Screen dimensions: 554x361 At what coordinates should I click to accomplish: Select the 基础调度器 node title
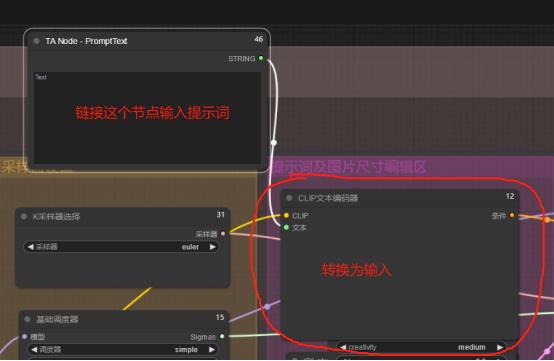click(57, 319)
